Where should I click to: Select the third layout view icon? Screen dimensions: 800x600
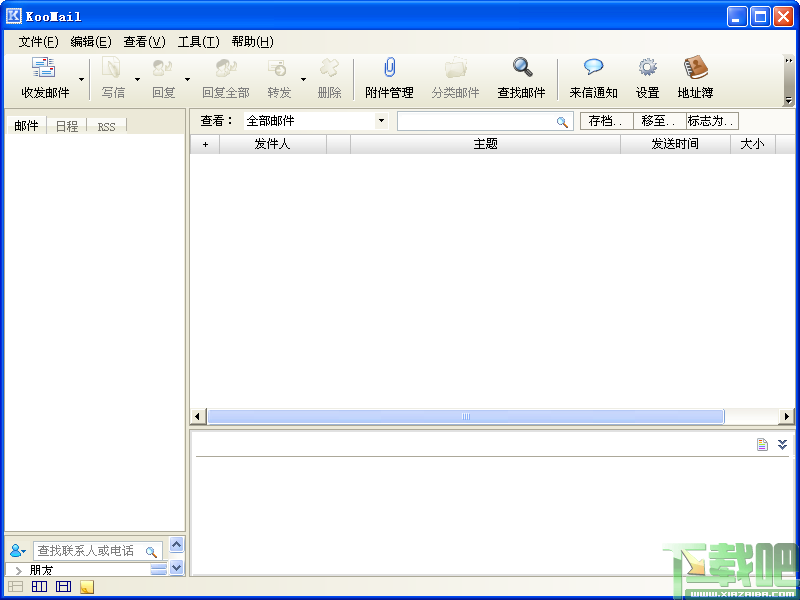63,587
